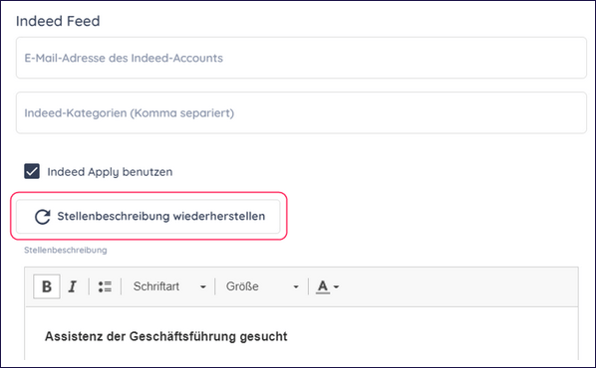Open the Schriftart font dropdown

168,286
